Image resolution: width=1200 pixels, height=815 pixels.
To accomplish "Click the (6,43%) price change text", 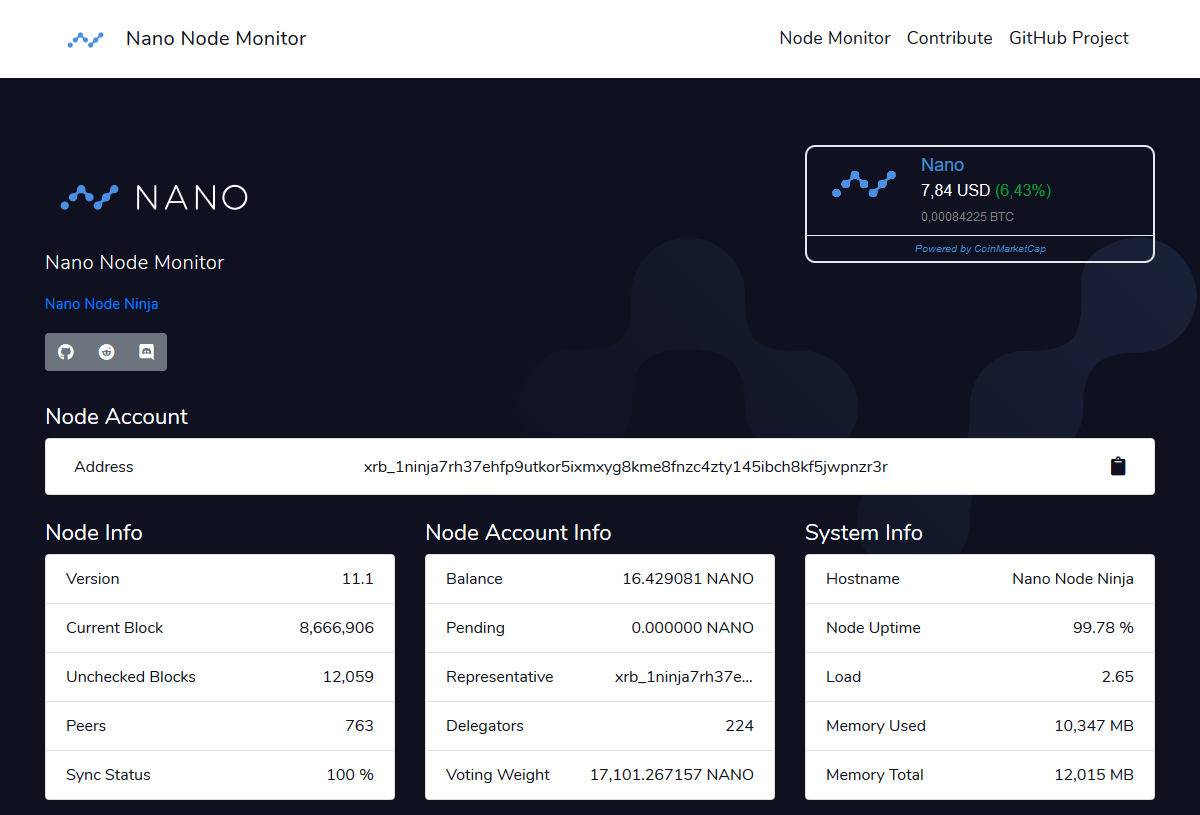I will (x=1023, y=190).
